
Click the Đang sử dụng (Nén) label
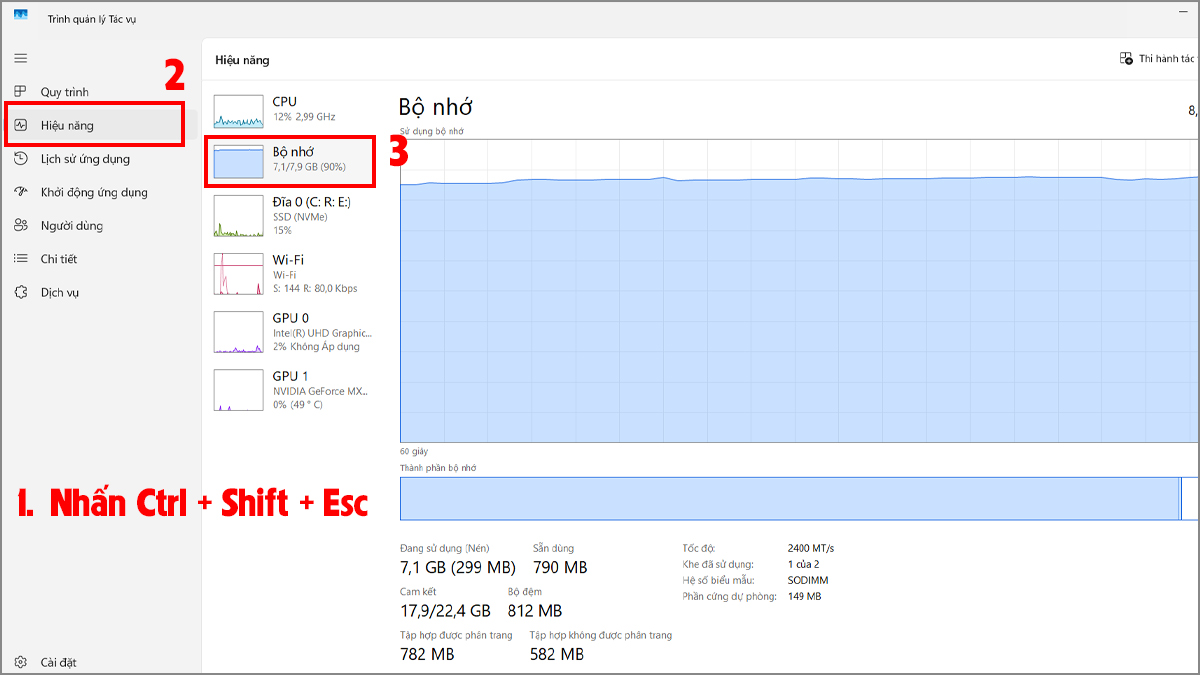click(x=445, y=548)
